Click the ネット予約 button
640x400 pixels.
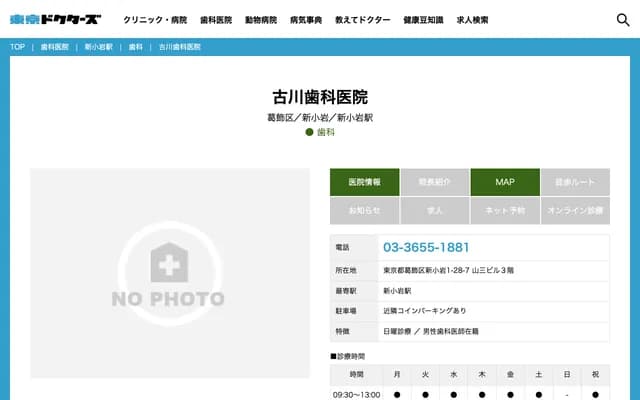click(x=504, y=211)
